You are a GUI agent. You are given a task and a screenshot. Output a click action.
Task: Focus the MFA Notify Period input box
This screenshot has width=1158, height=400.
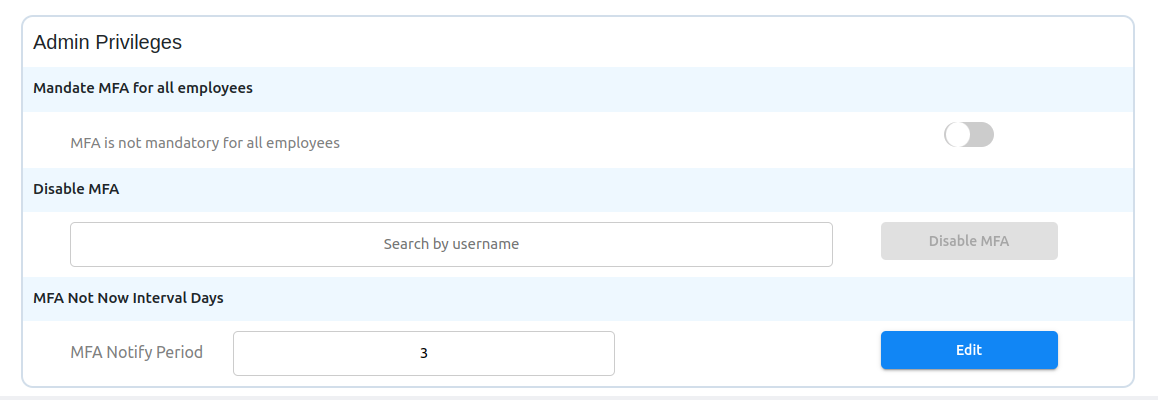423,353
